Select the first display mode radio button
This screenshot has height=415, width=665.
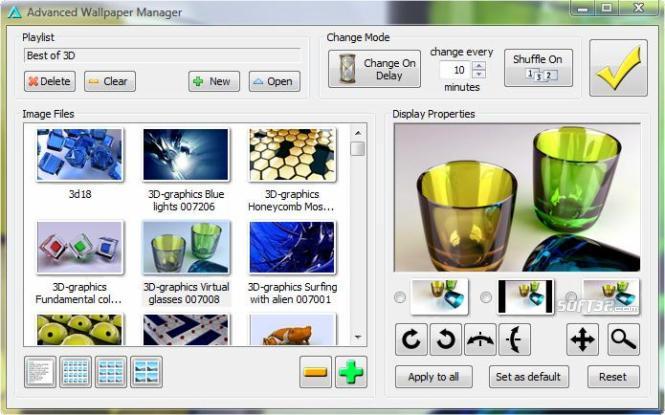coord(400,297)
